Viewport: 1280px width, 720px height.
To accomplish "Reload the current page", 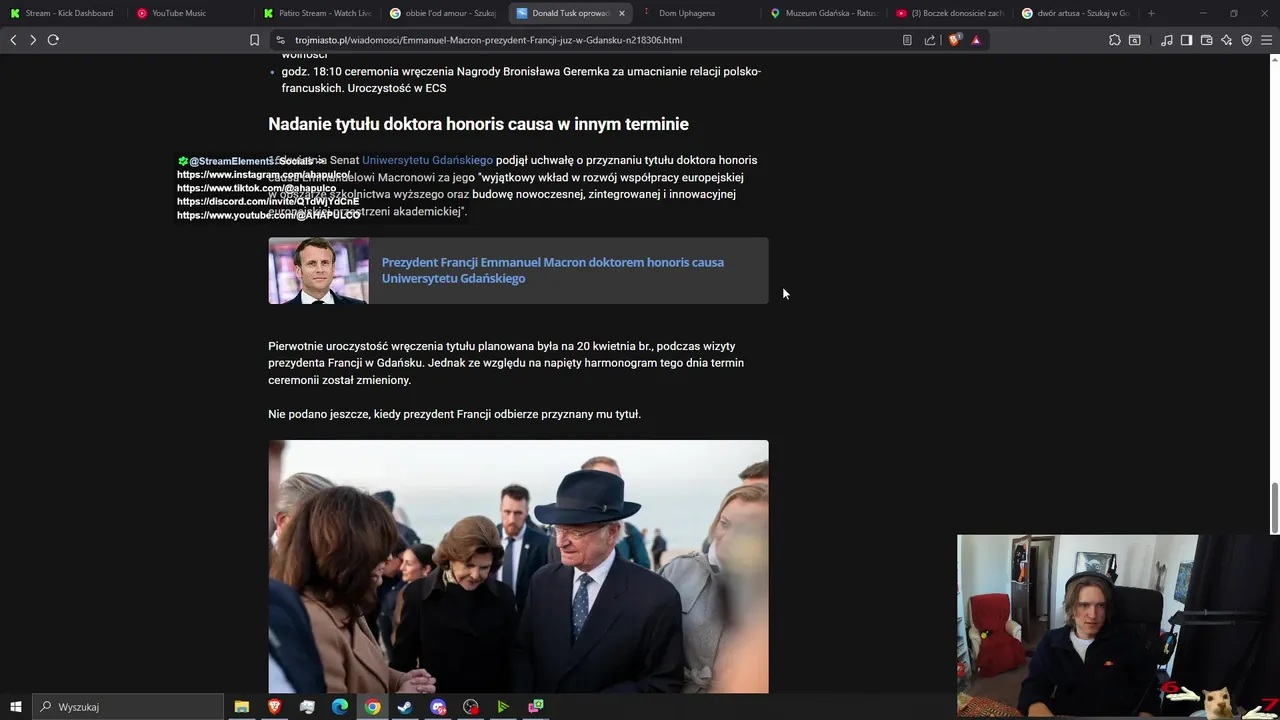I will pos(53,40).
